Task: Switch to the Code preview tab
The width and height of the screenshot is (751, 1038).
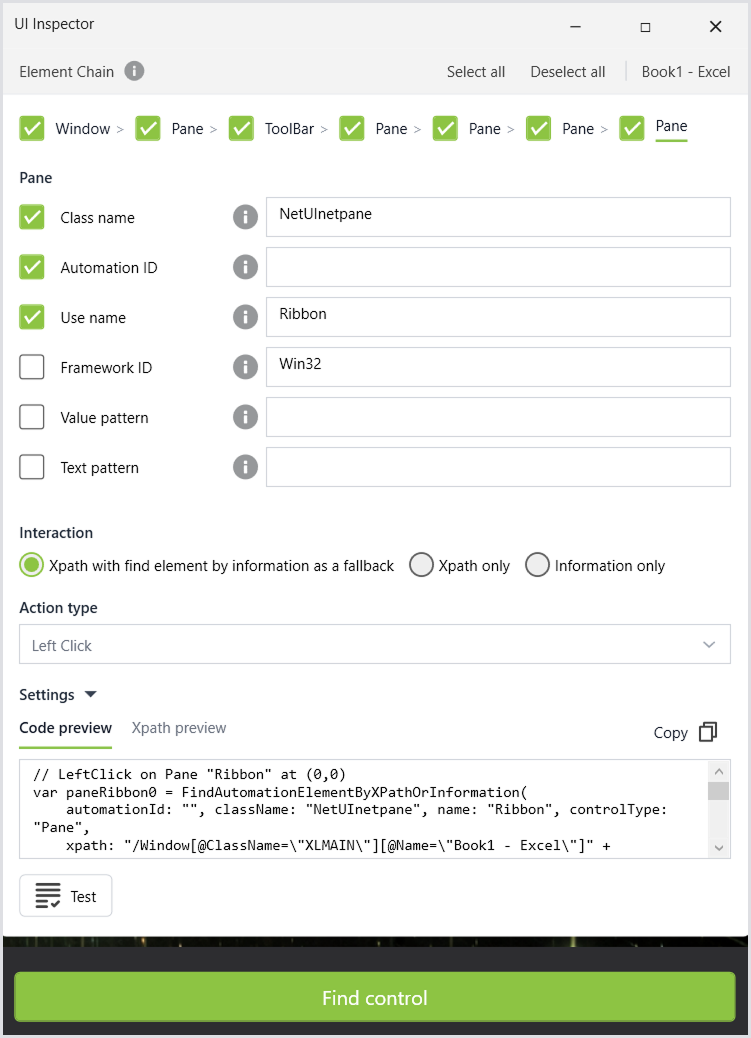Action: click(66, 728)
